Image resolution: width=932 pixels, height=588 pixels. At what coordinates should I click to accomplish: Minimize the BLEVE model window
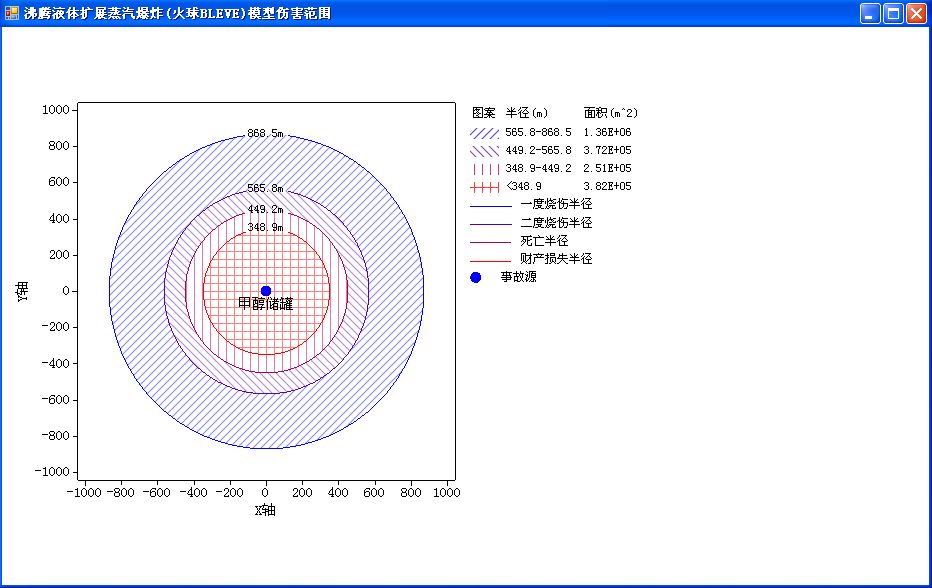click(870, 13)
